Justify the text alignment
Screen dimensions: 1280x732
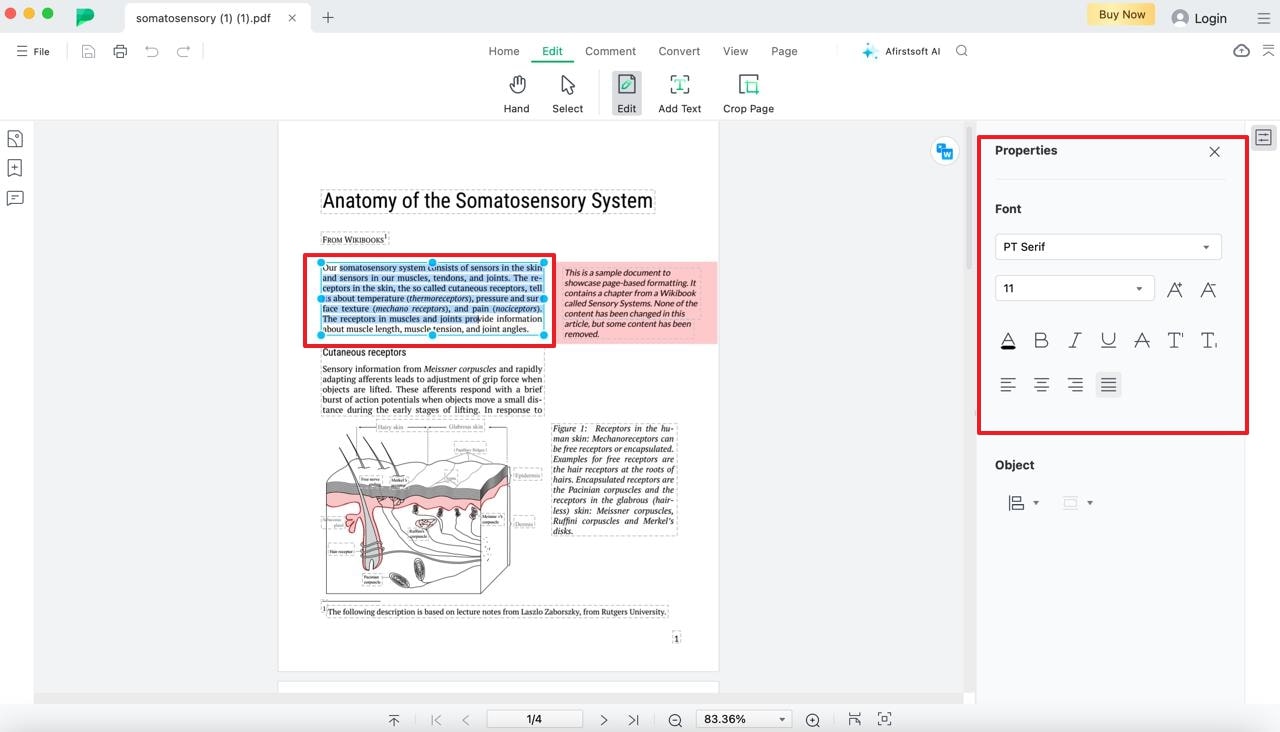pyautogui.click(x=1108, y=385)
